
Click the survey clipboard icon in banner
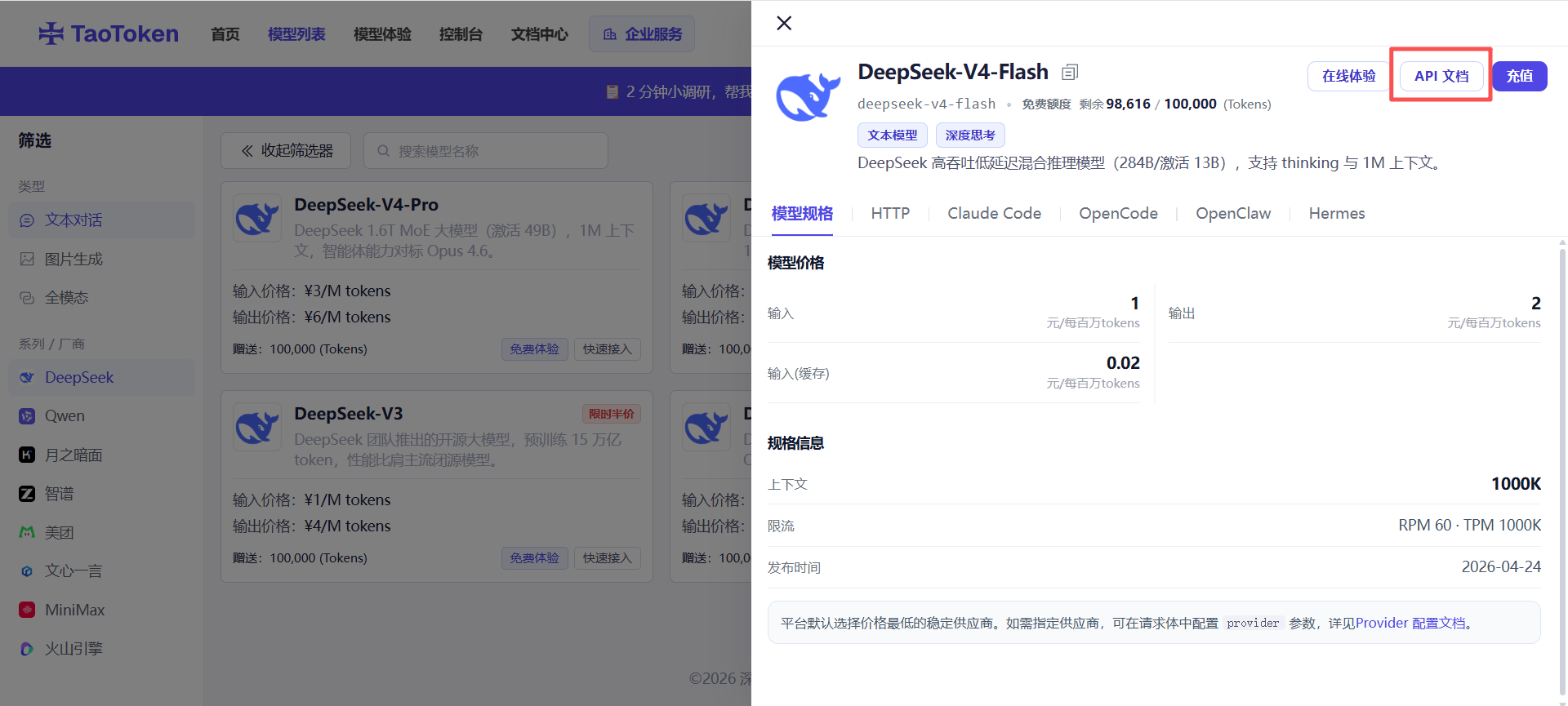pyautogui.click(x=612, y=91)
